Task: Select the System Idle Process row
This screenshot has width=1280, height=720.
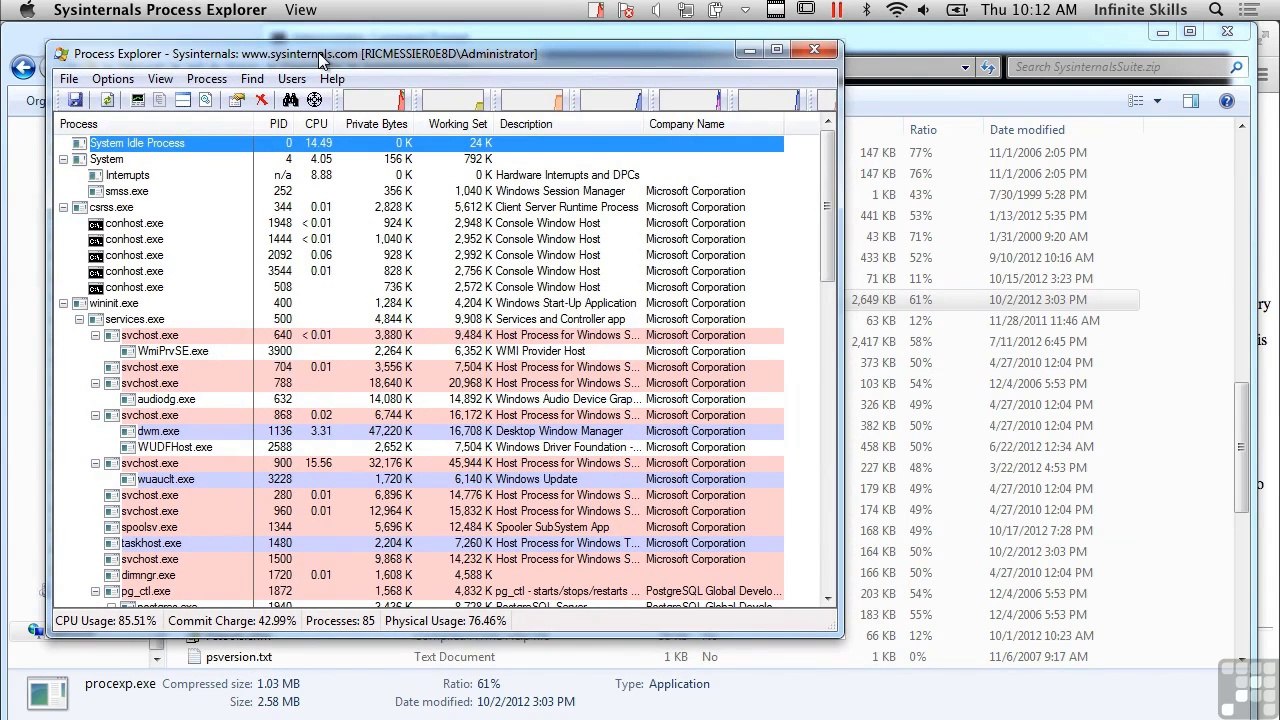Action: (x=420, y=143)
